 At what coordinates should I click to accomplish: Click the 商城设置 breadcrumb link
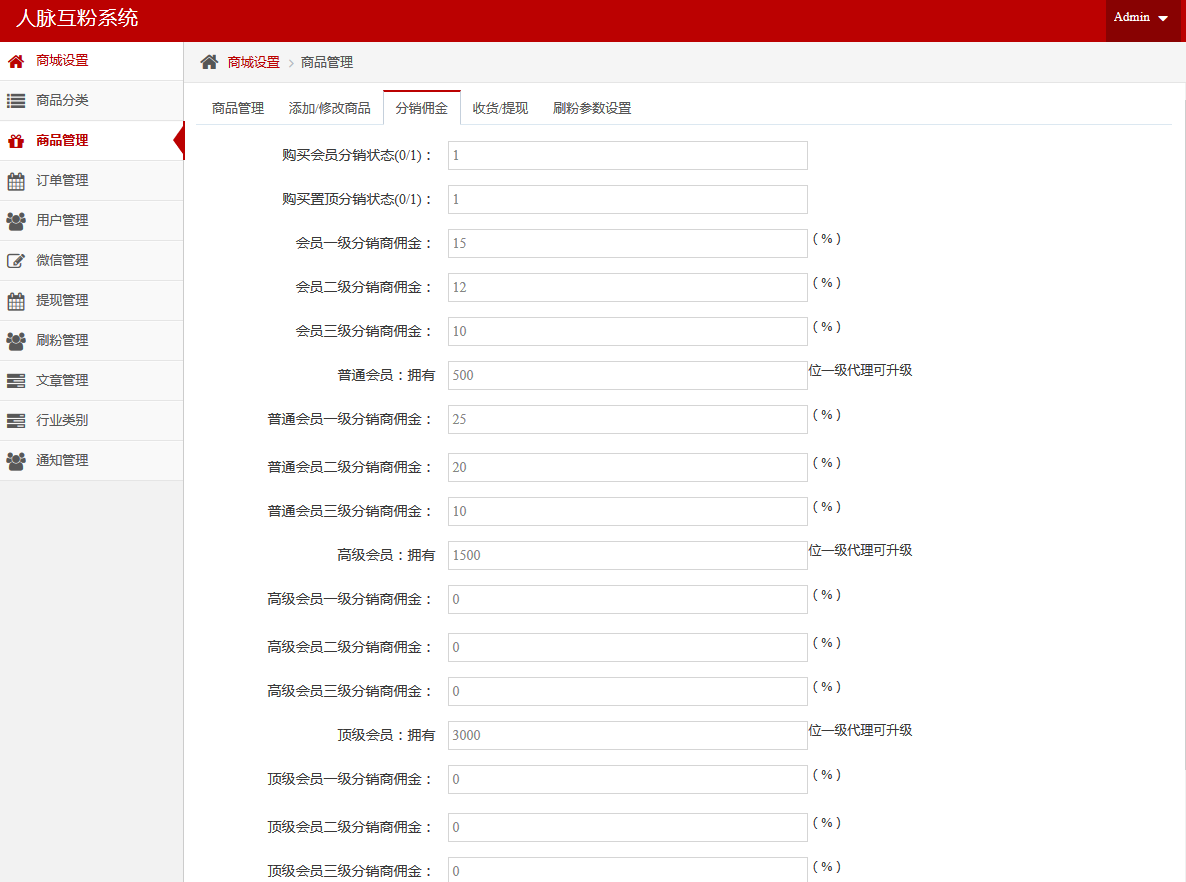point(254,62)
